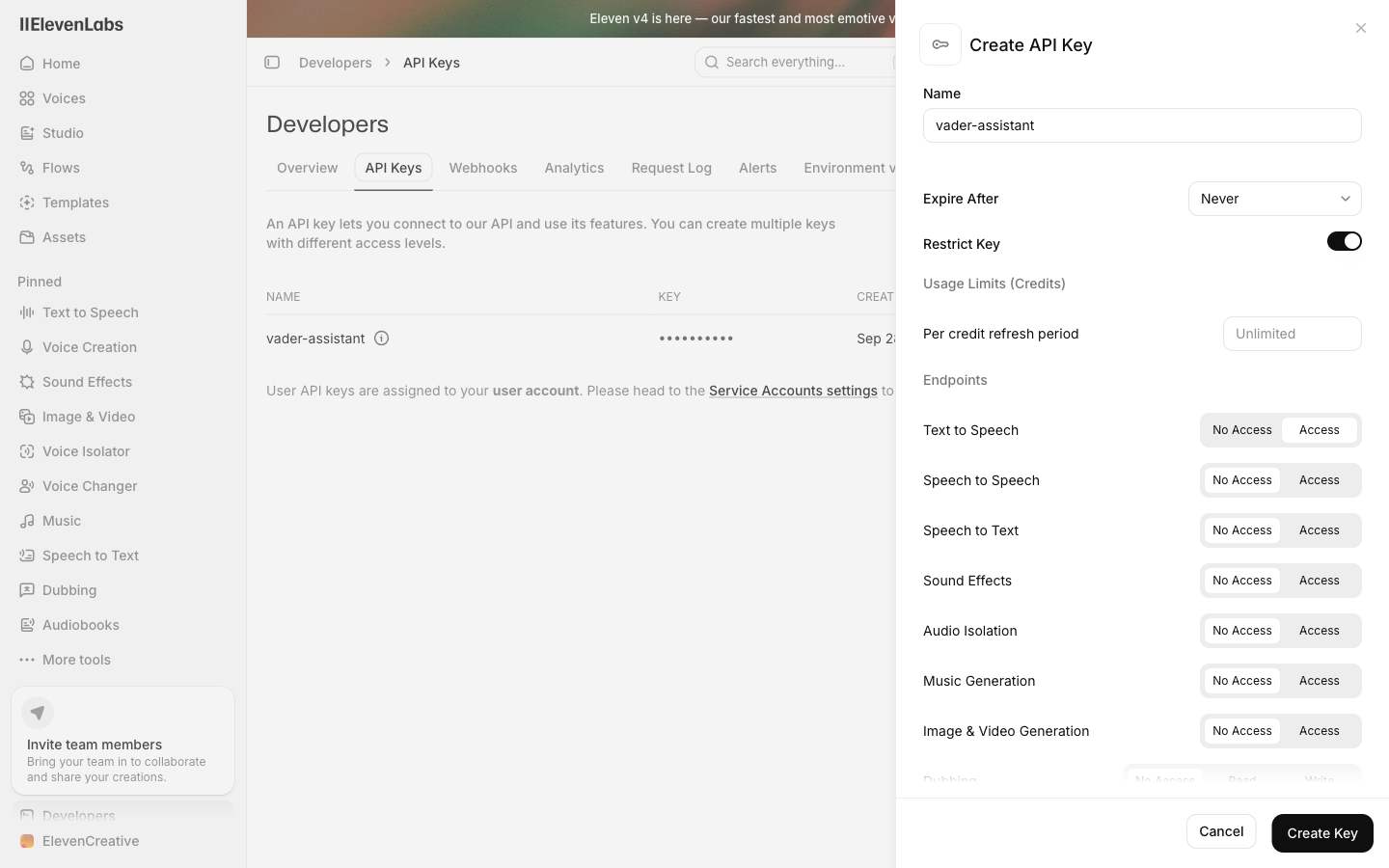The height and width of the screenshot is (868, 1389).
Task: Click the Cancel button
Action: (1221, 831)
